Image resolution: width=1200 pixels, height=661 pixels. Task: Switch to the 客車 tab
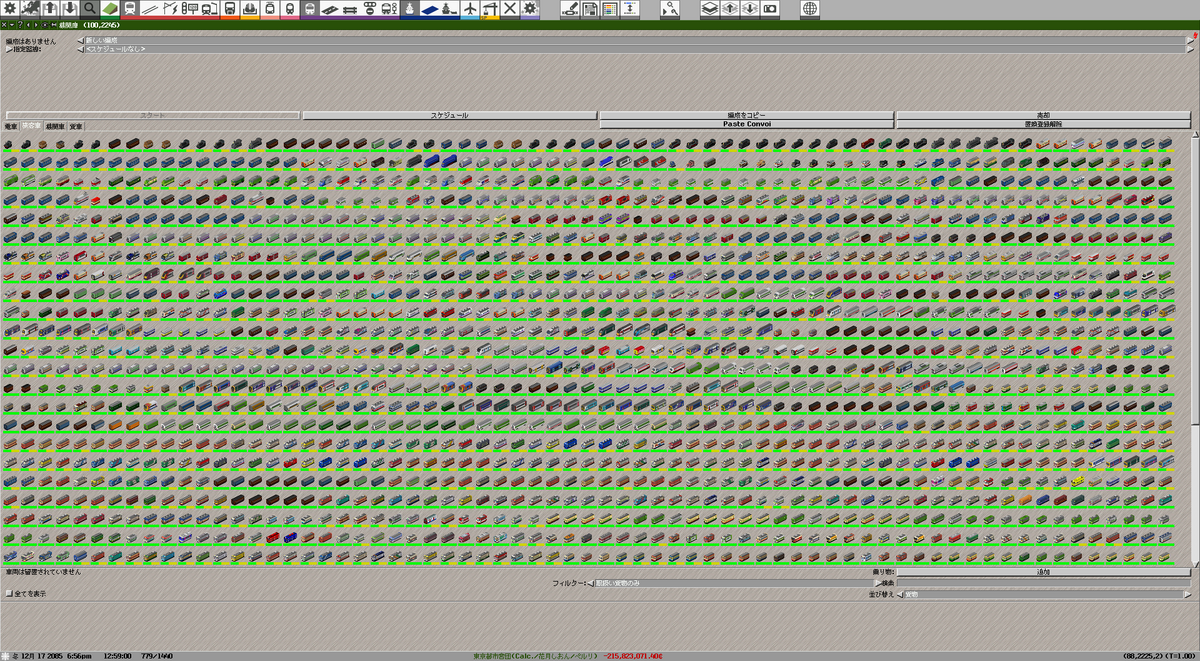click(x=32, y=126)
